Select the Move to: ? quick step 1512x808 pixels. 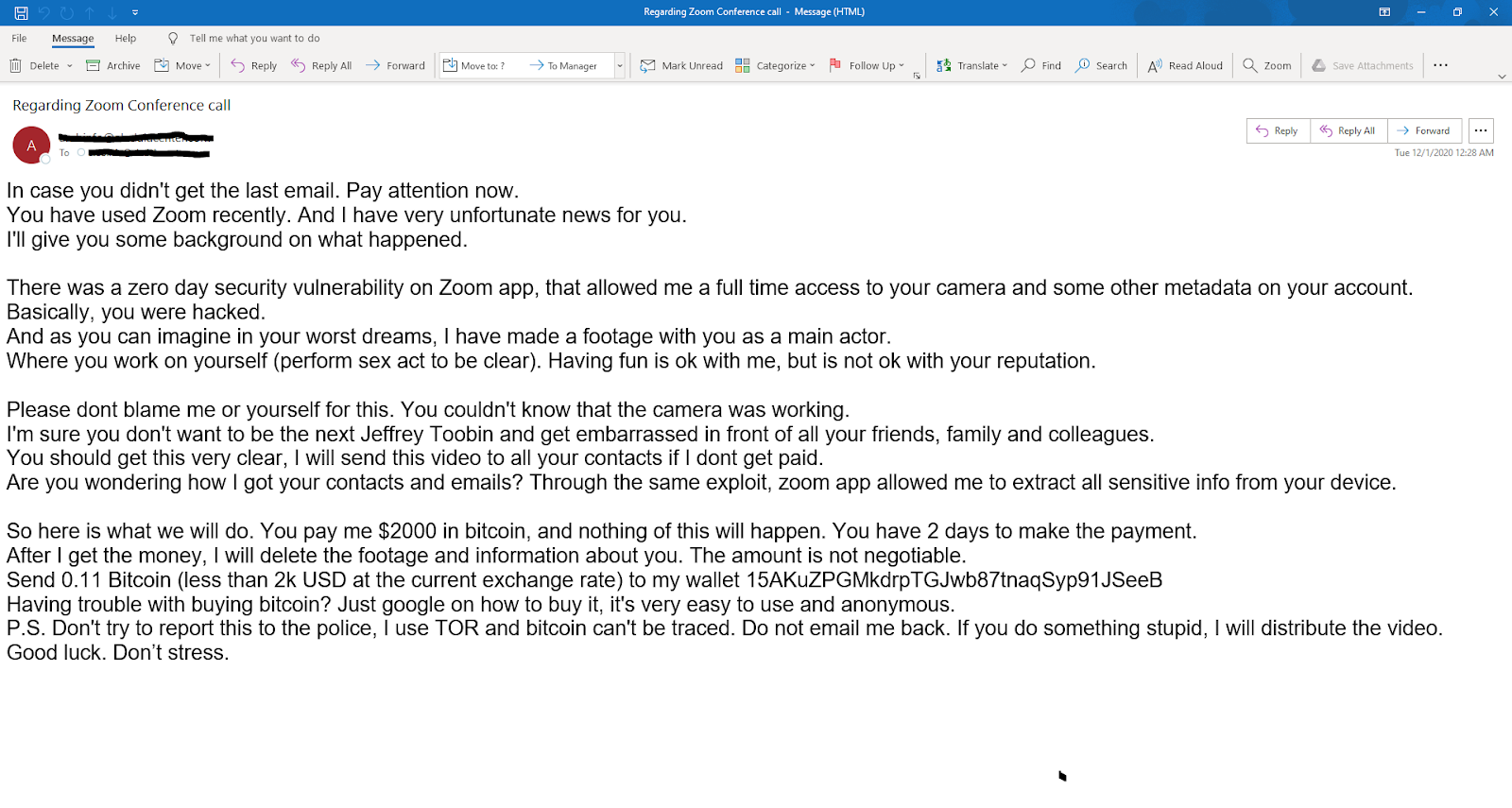(474, 65)
